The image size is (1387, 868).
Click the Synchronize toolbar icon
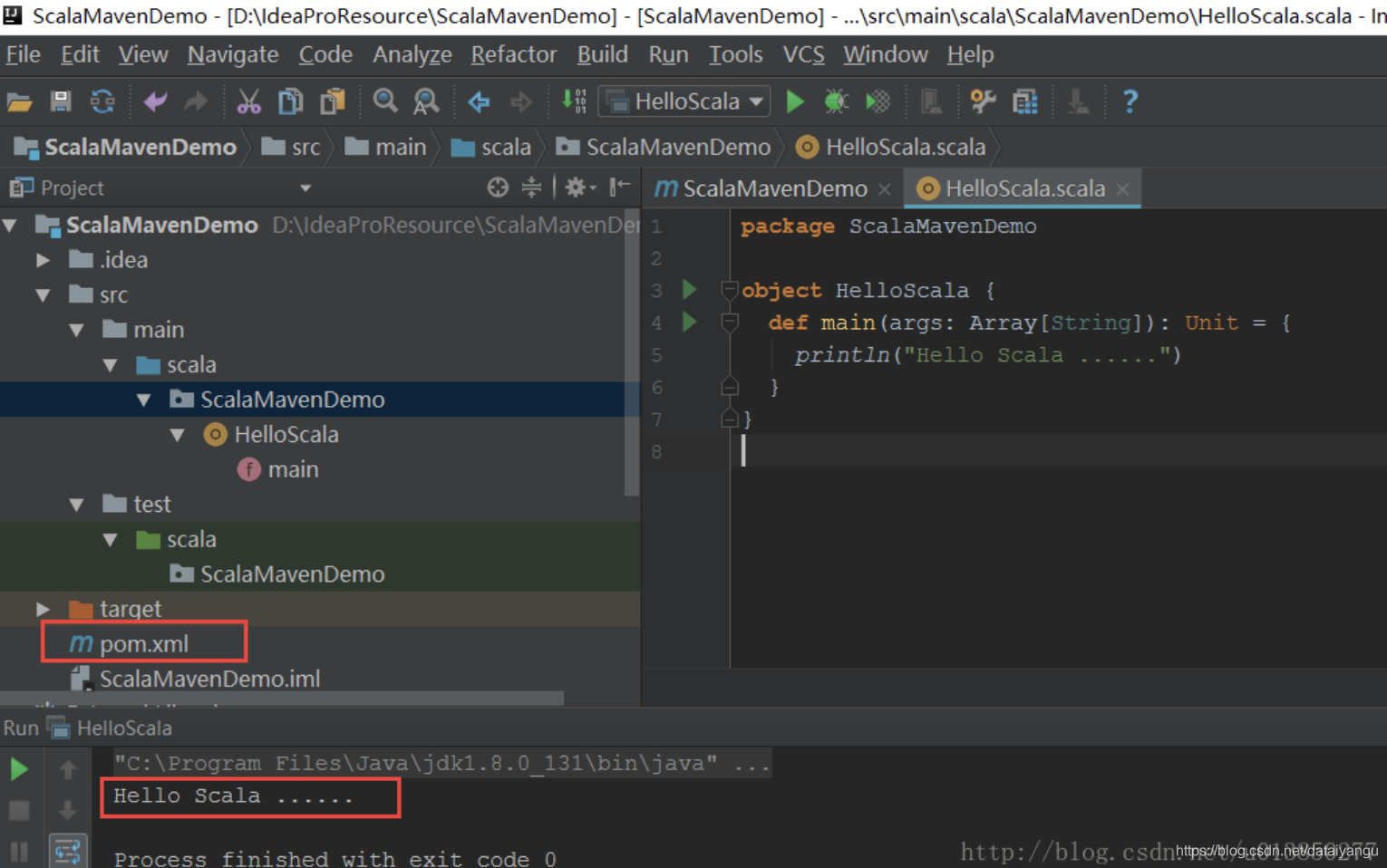click(x=102, y=101)
